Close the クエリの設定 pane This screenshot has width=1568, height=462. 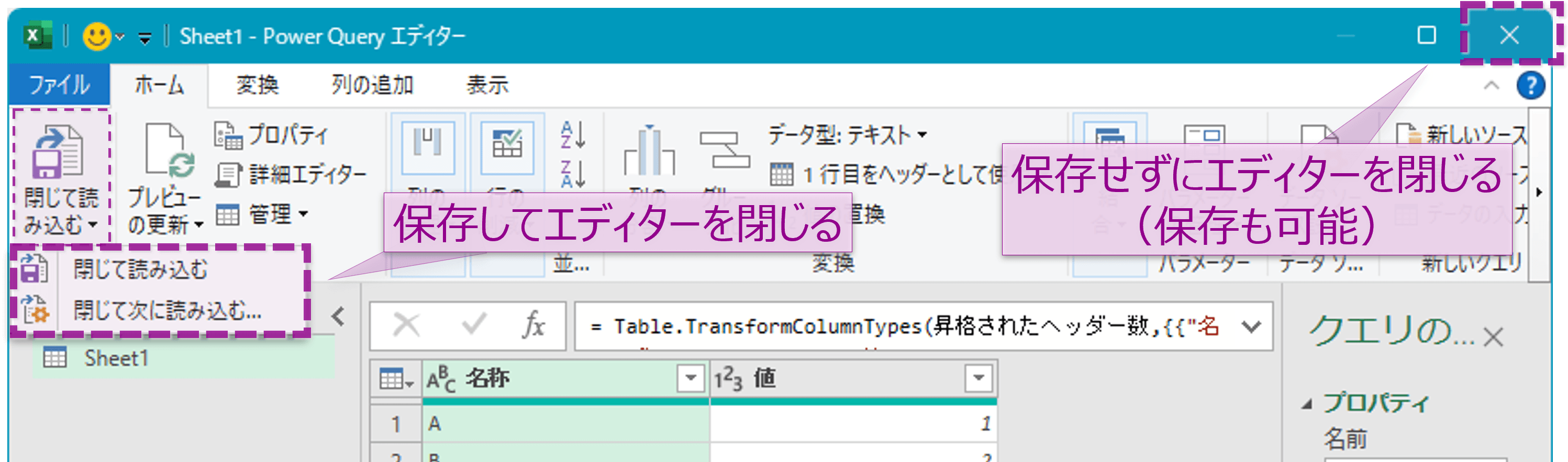[1493, 336]
